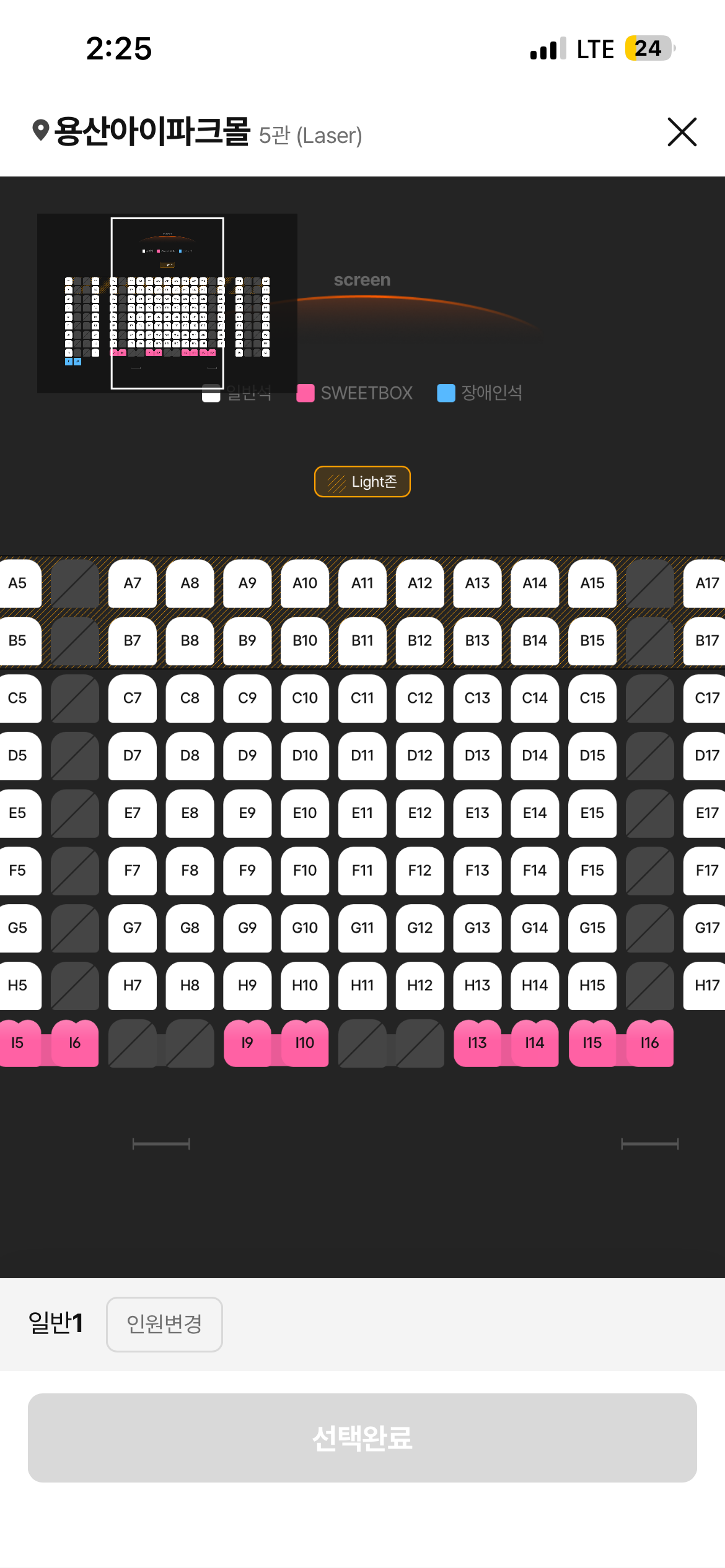Image resolution: width=725 pixels, height=1568 pixels.
Task: Choose Sweetbox seat I13
Action: (x=477, y=1043)
